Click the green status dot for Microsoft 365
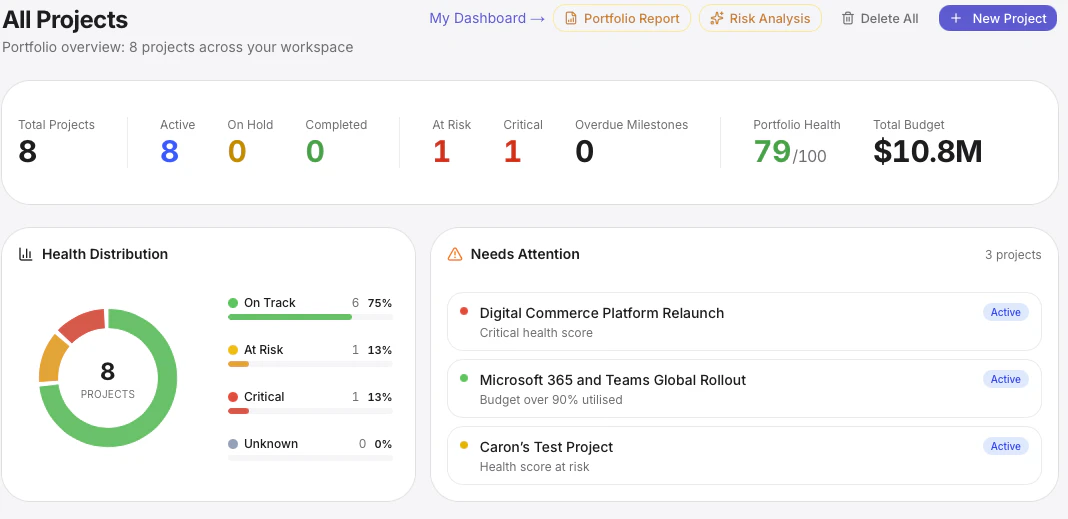 click(465, 378)
